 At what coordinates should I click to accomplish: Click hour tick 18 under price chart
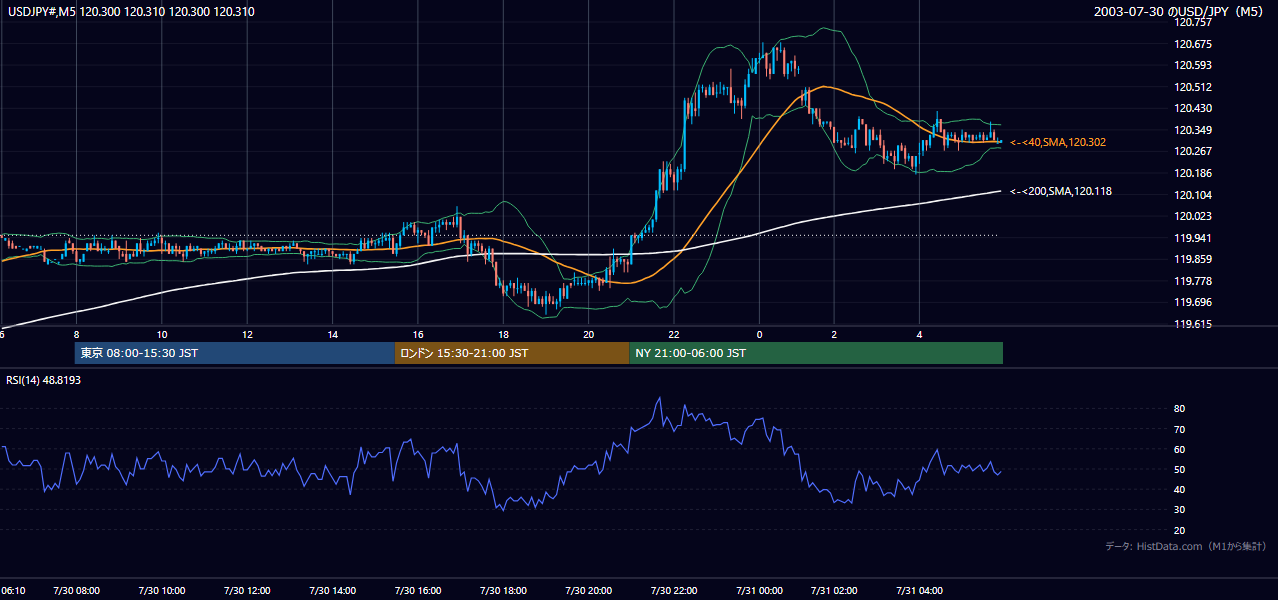503,334
